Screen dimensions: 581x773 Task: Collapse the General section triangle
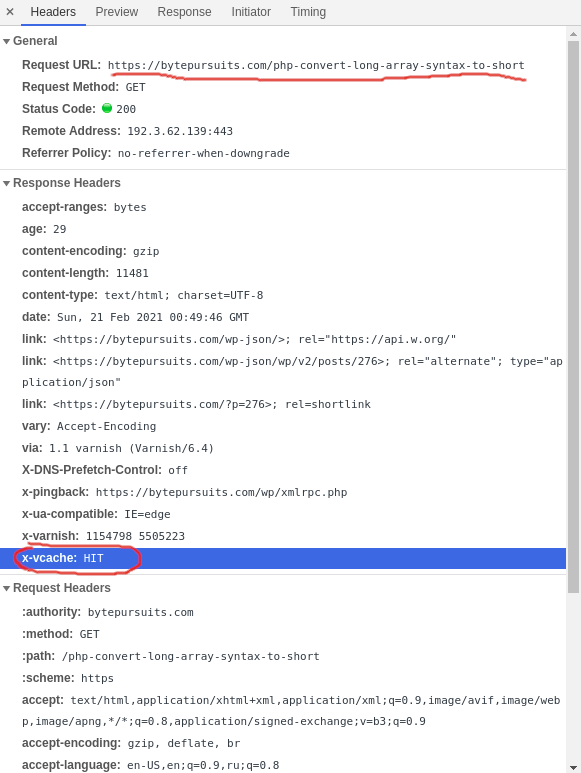(x=6, y=41)
